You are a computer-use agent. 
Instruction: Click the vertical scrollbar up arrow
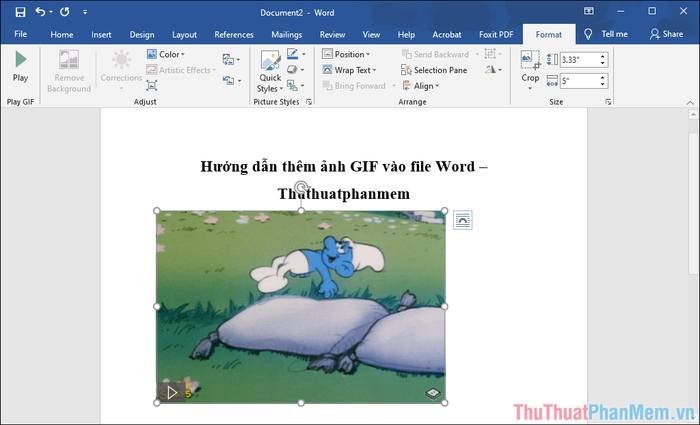[693, 115]
